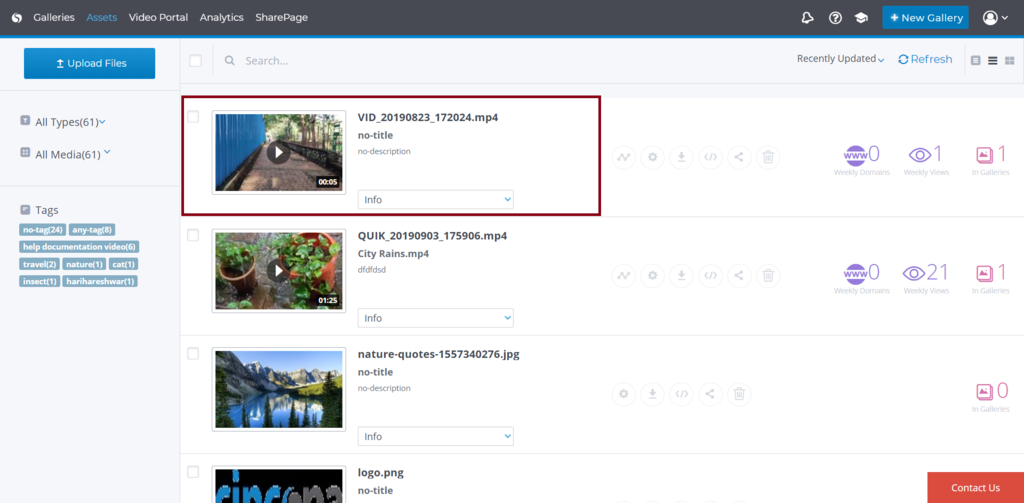This screenshot has width=1024, height=503.
Task: Go to Galleries in top navigation
Action: [x=54, y=18]
